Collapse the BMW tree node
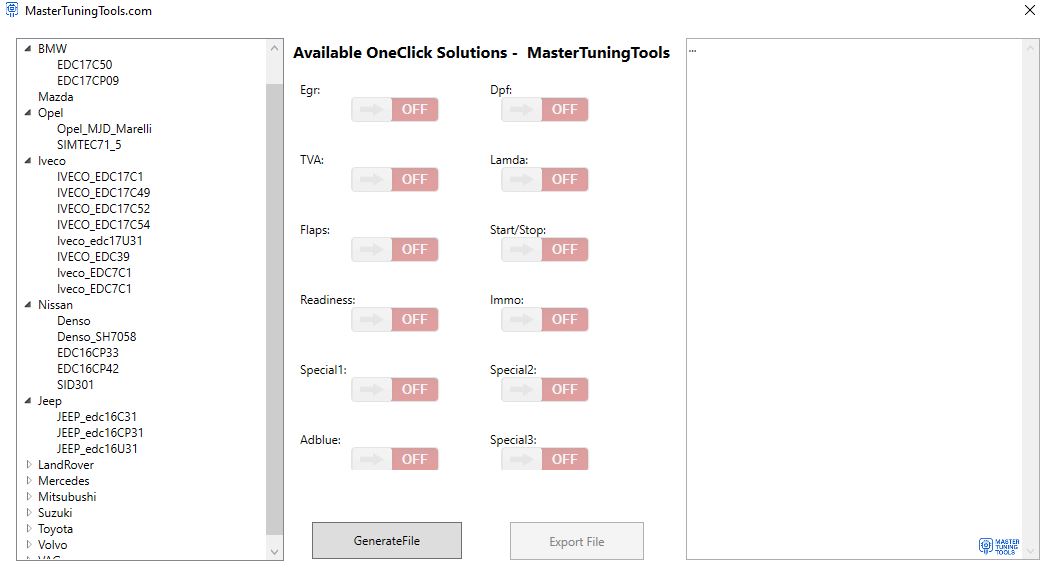The image size is (1044, 570). tap(28, 49)
